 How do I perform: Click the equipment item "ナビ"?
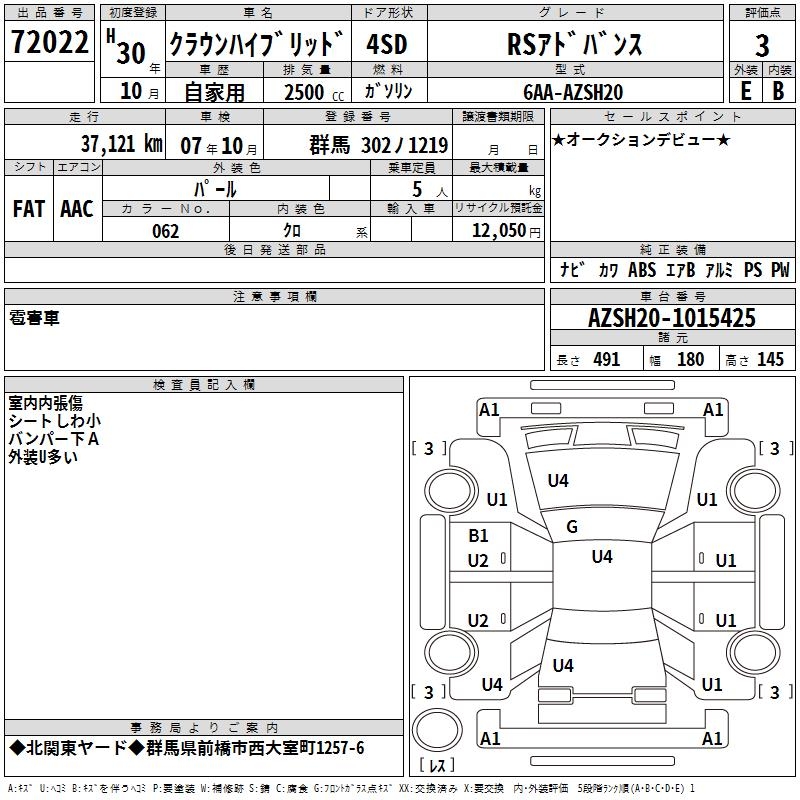[572, 269]
